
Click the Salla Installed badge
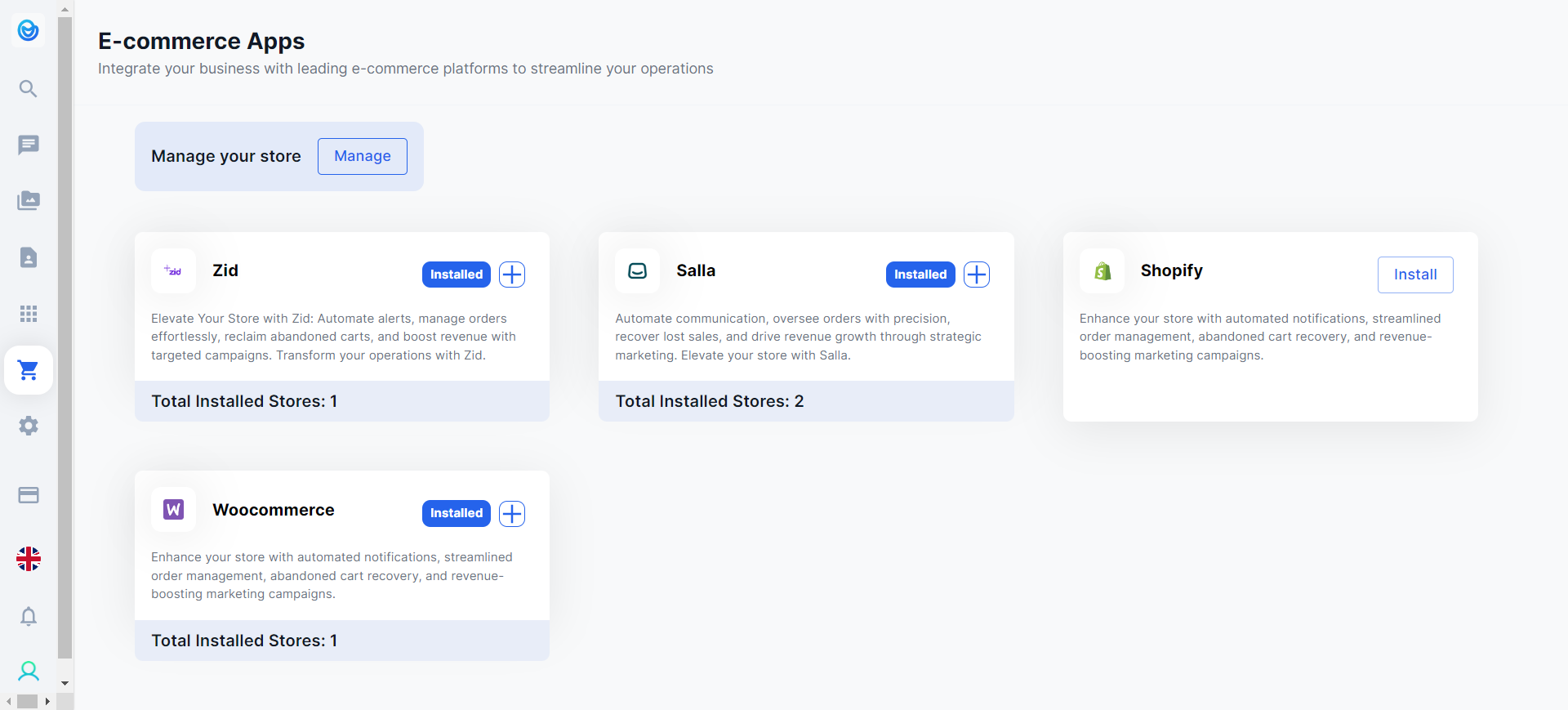920,275
